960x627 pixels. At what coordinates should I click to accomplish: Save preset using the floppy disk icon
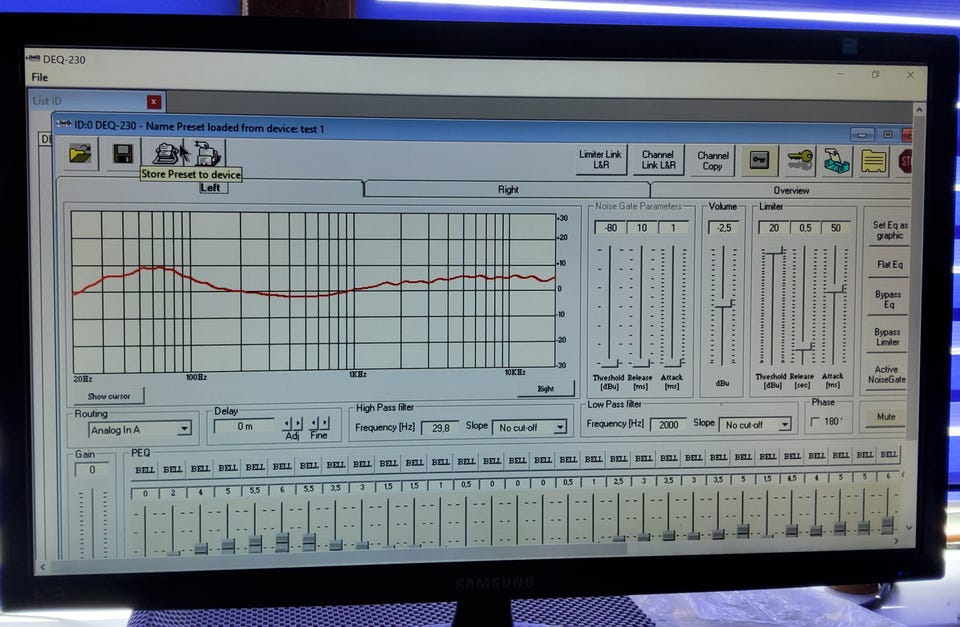pos(123,153)
